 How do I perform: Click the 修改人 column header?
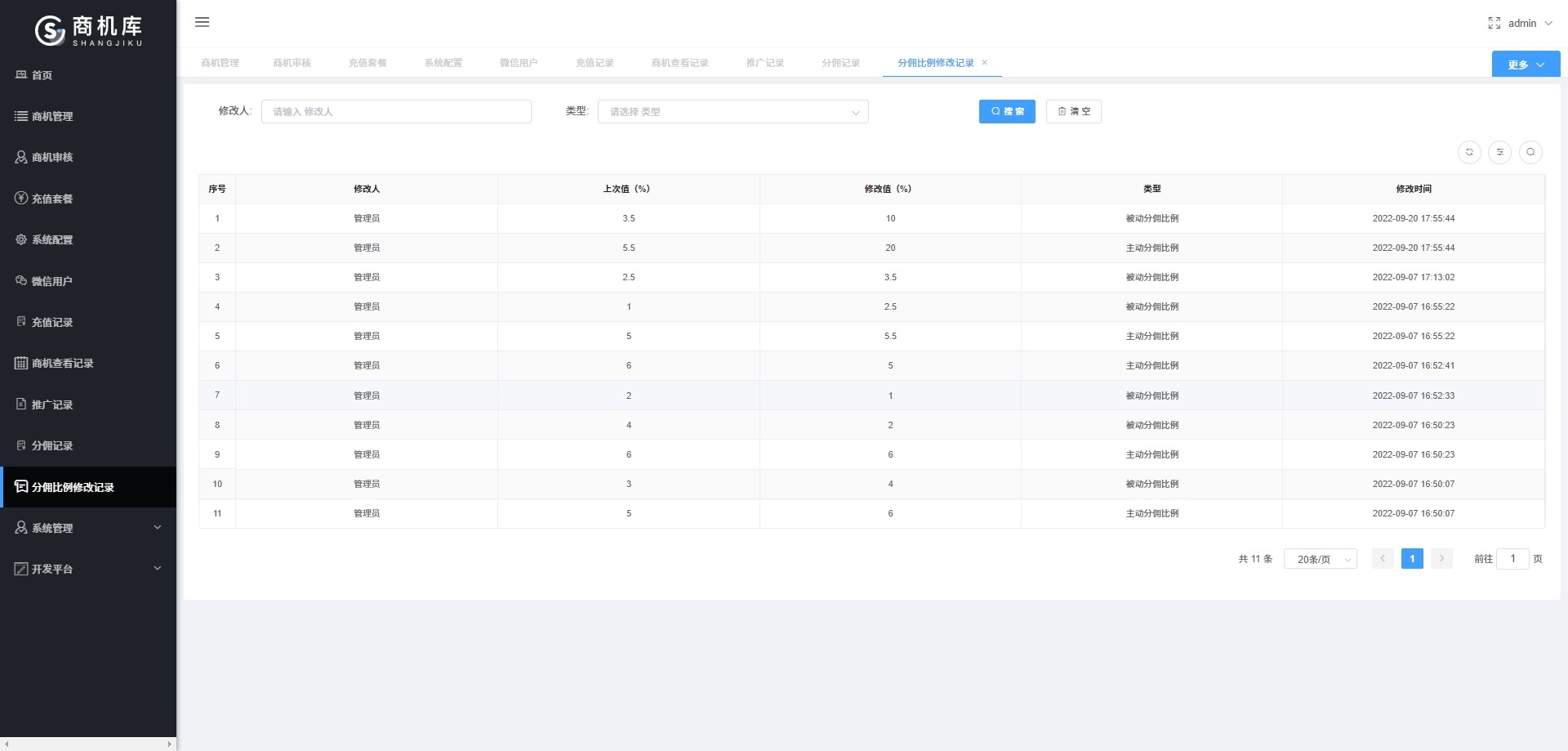point(367,189)
